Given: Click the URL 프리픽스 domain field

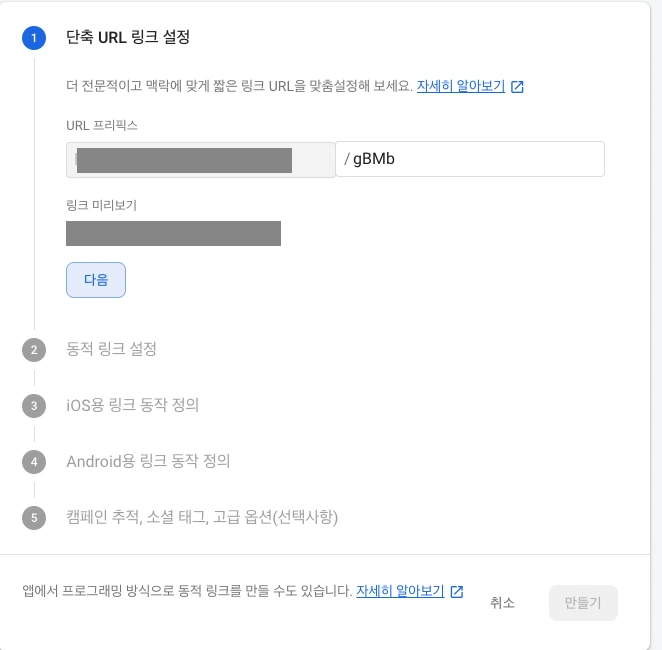Looking at the screenshot, I should tap(200, 160).
